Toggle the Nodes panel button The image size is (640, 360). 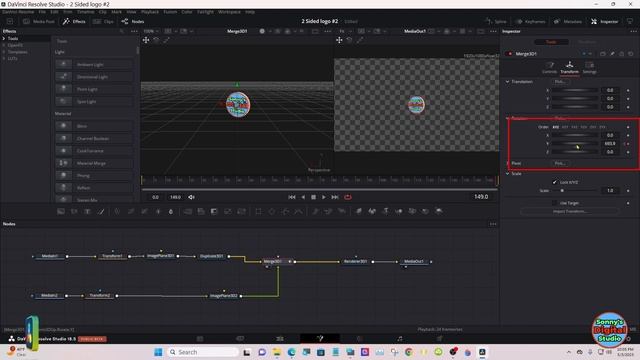tap(133, 21)
